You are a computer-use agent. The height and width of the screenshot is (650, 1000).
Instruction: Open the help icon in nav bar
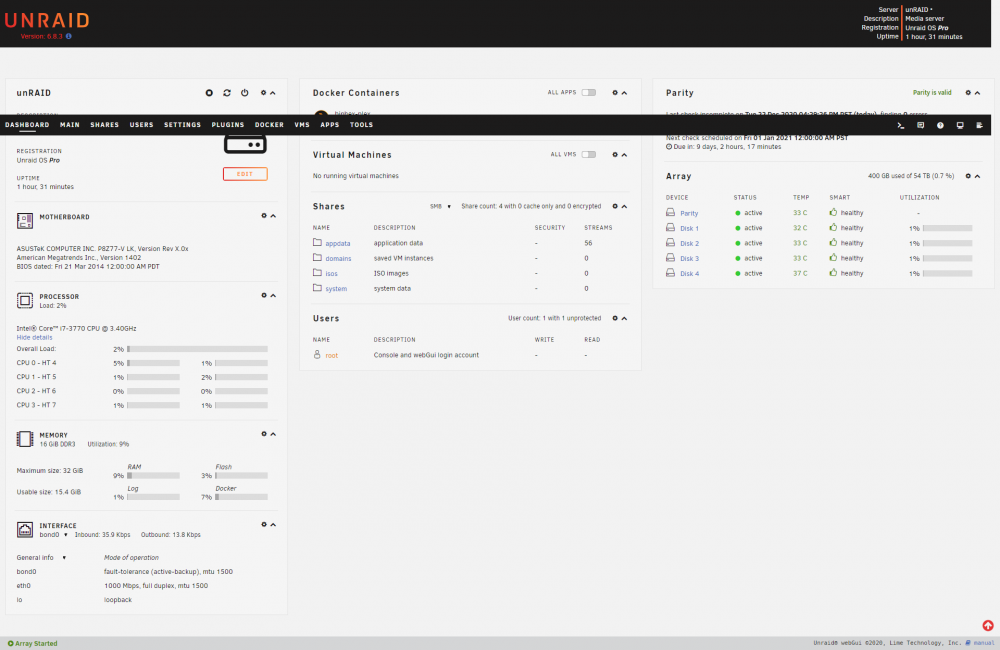coord(940,125)
